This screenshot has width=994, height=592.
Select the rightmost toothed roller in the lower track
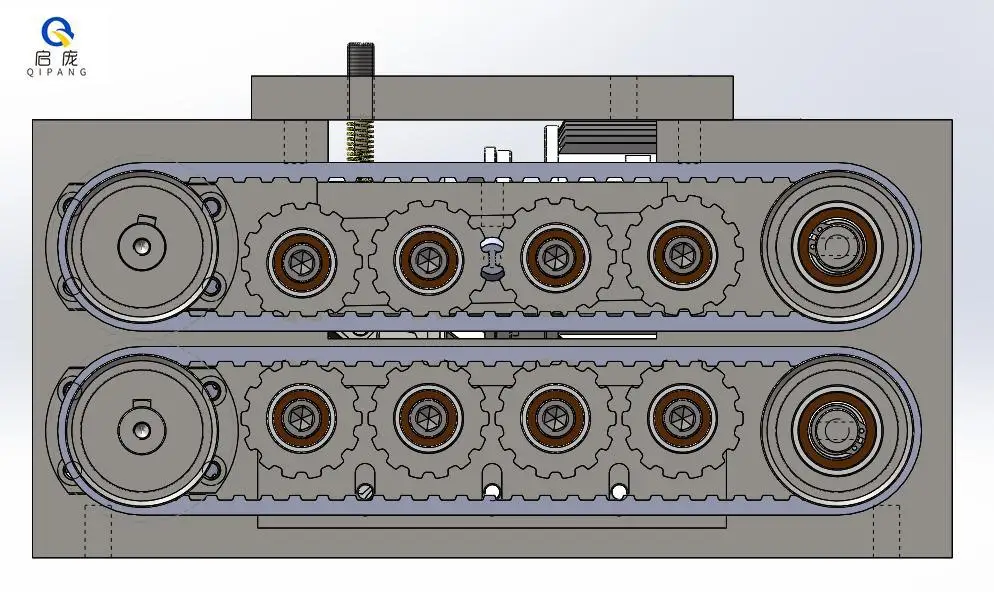682,418
